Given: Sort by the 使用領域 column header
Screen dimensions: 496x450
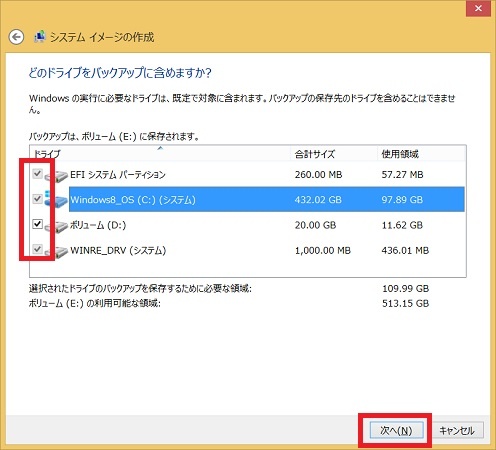Looking at the screenshot, I should point(422,154).
